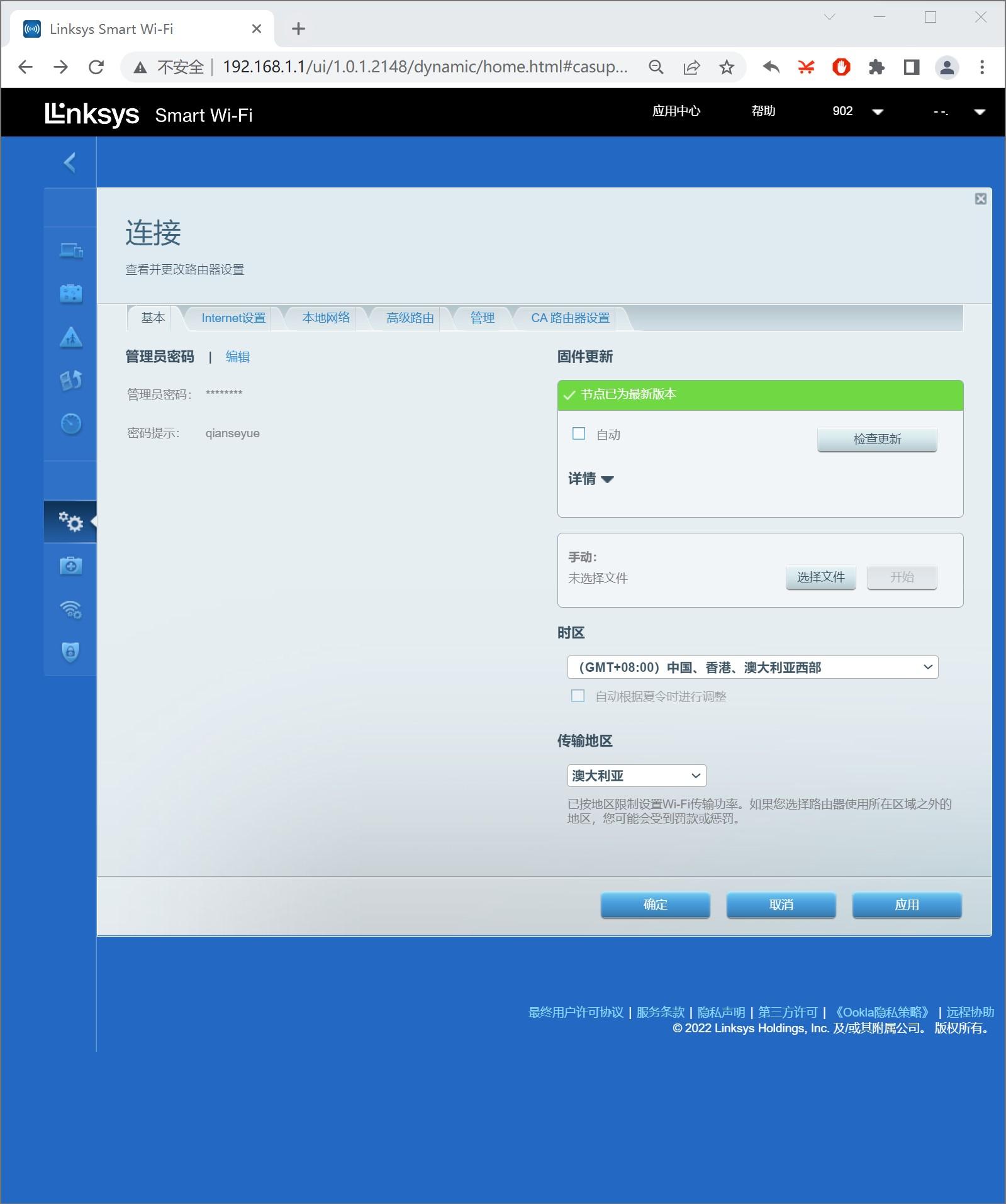The width and height of the screenshot is (1006, 1204).
Task: Open the extensions puzzle icon
Action: click(876, 67)
